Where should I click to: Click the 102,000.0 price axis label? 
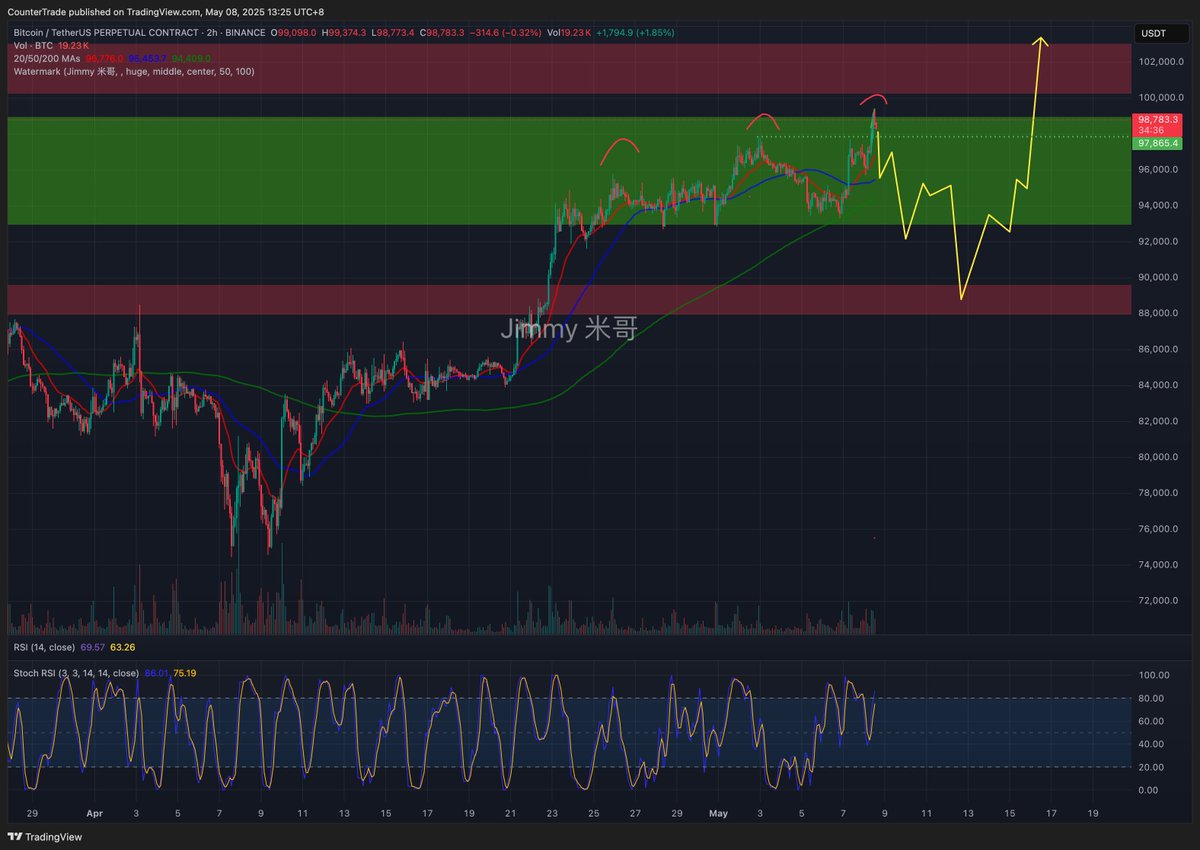click(x=1159, y=62)
